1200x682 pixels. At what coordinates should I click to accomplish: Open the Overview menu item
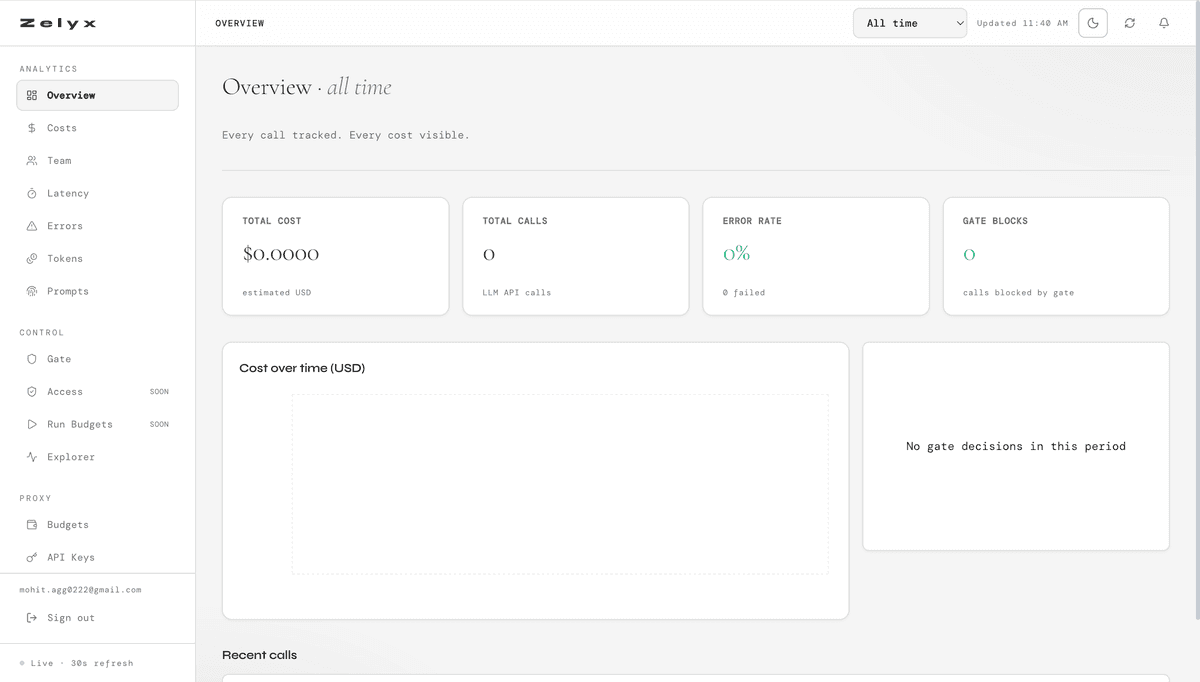pos(97,96)
